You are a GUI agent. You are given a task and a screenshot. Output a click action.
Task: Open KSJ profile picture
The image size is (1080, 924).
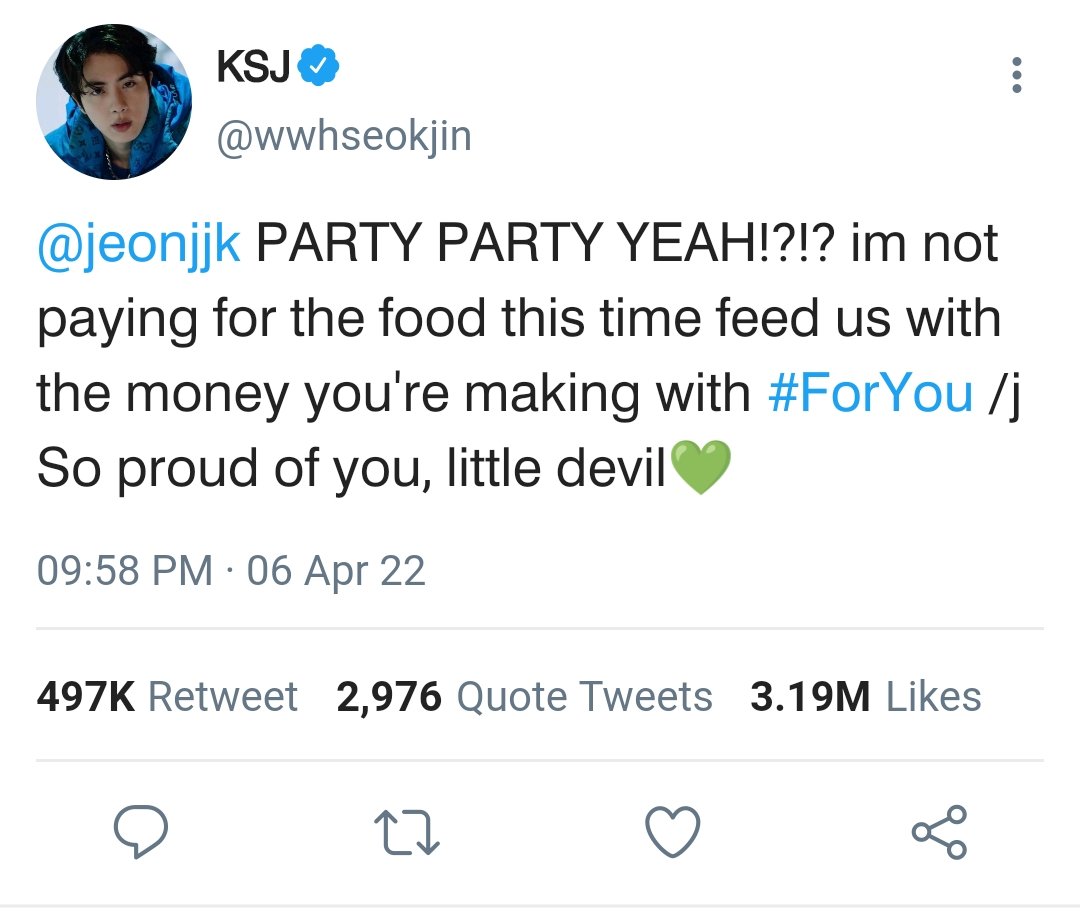point(114,102)
